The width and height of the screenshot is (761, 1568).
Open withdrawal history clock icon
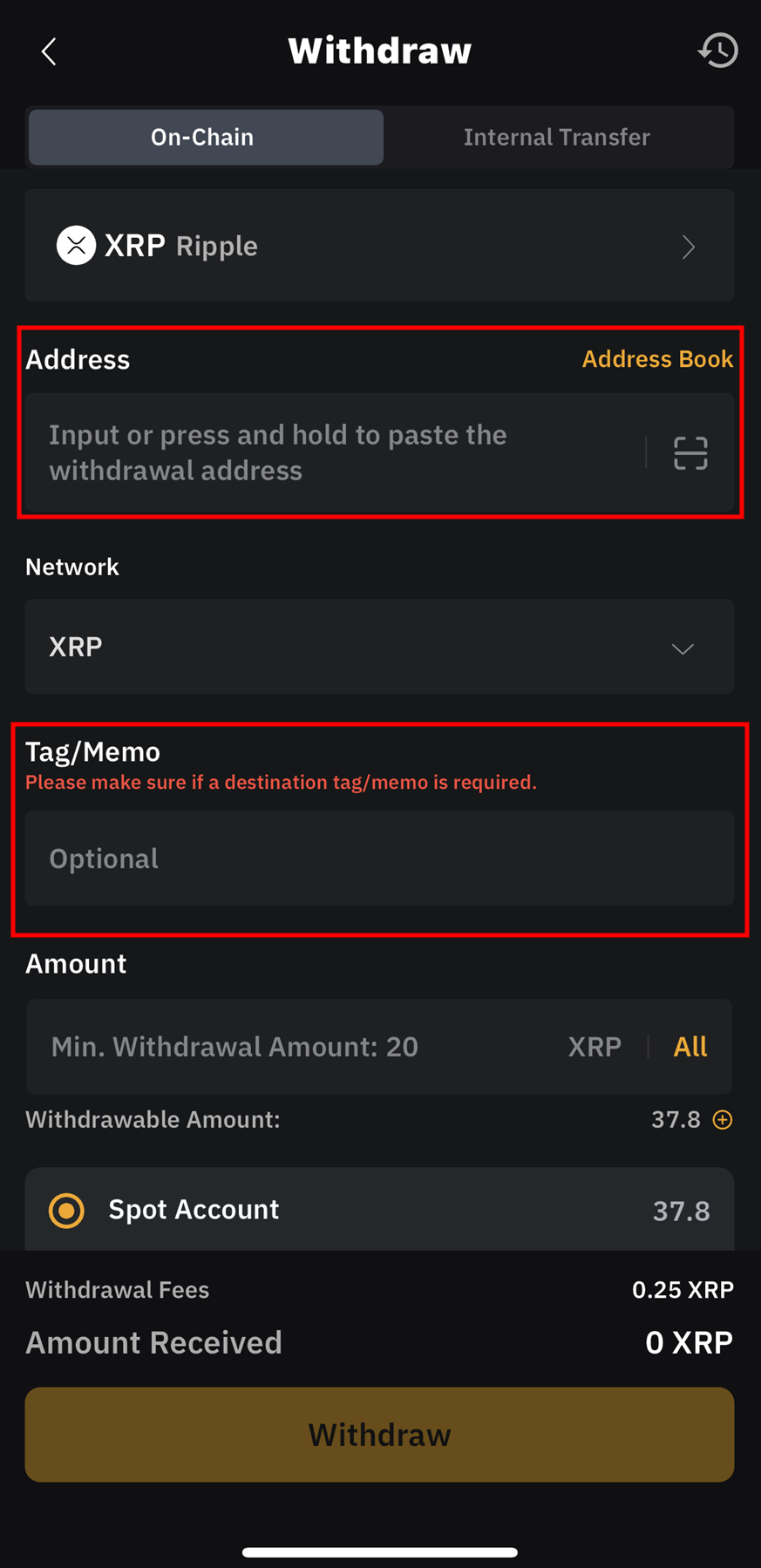pyautogui.click(x=717, y=51)
